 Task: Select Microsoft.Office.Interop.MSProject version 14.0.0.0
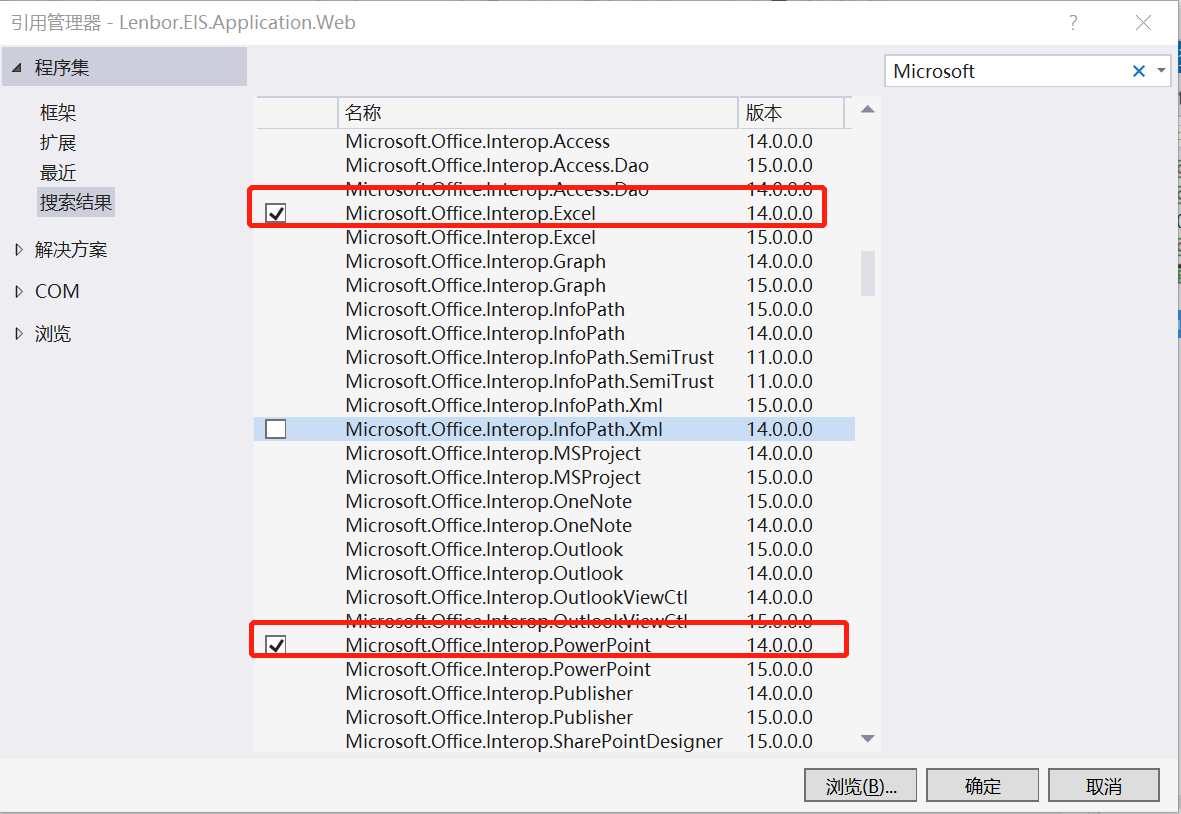554,453
